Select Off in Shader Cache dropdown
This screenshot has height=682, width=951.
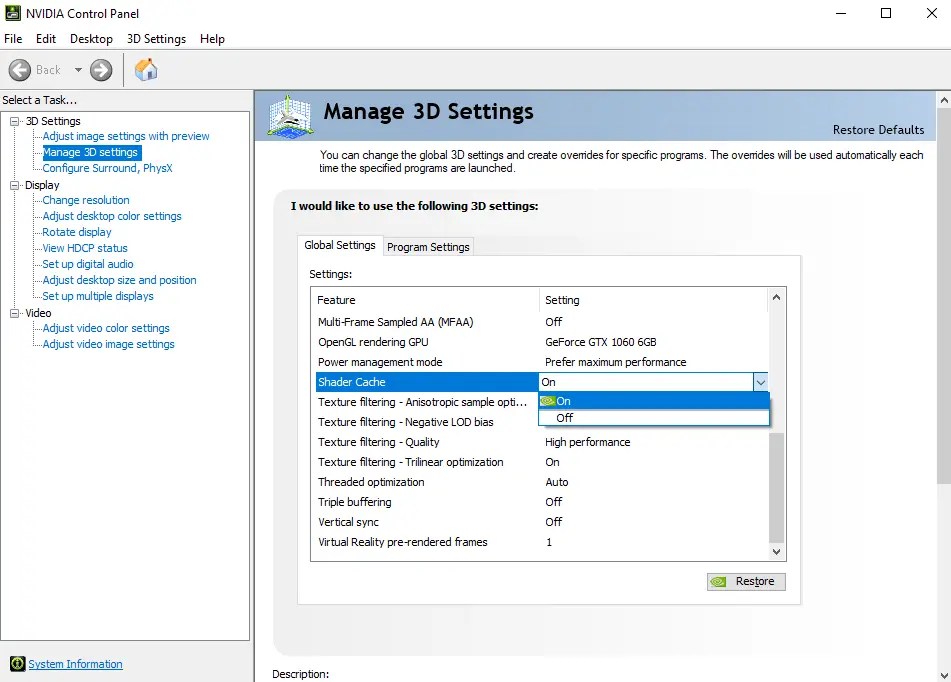(x=565, y=418)
